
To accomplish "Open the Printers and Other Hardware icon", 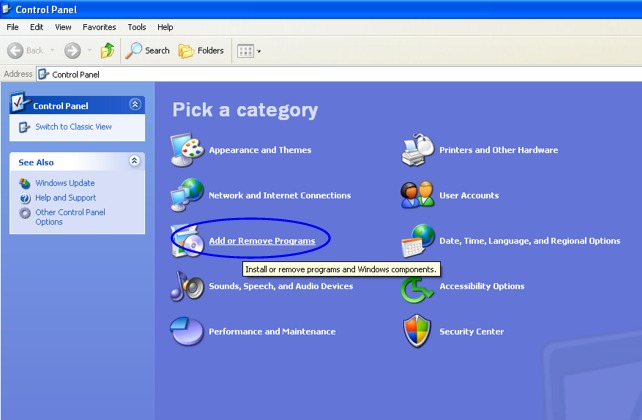I will tap(418, 150).
